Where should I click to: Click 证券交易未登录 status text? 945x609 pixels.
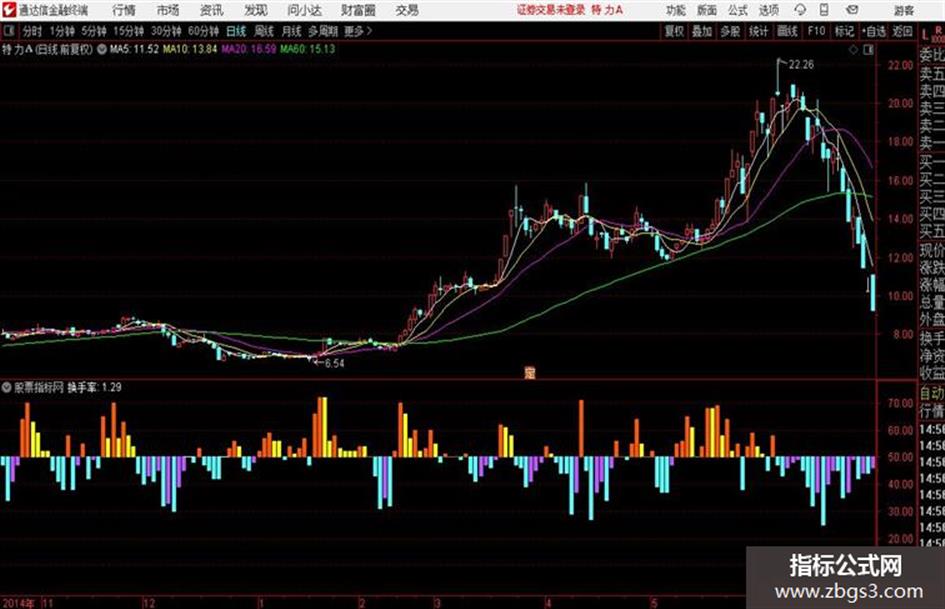[551, 10]
